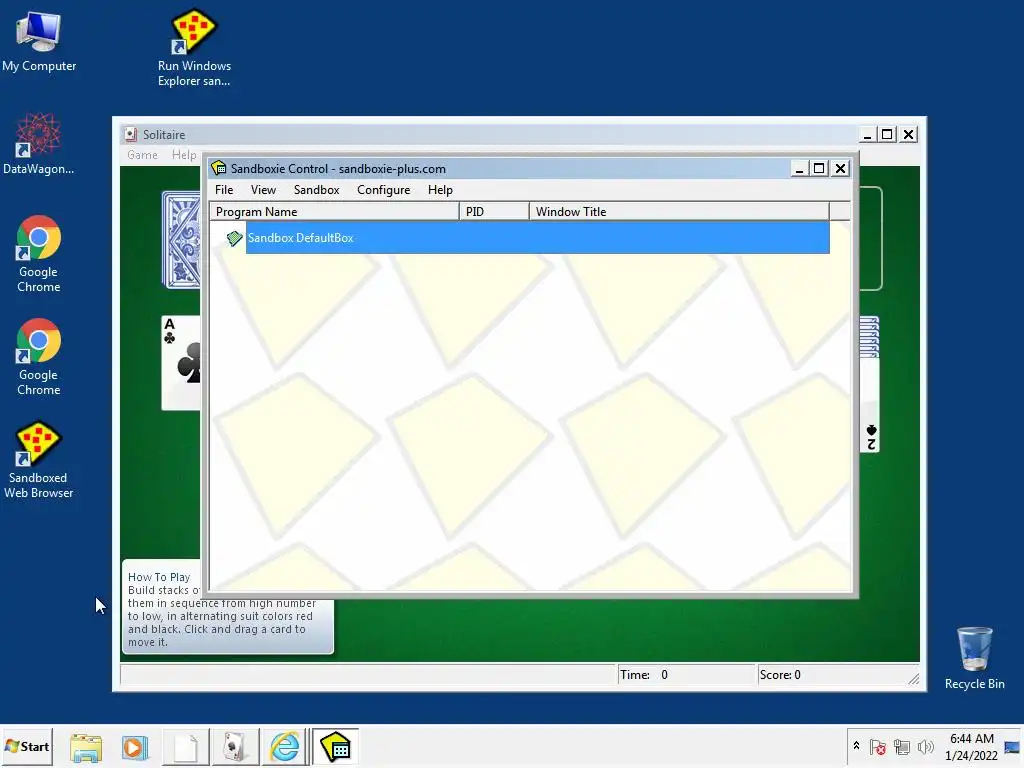Close the Solitaire window
The image size is (1024, 768).
(908, 135)
